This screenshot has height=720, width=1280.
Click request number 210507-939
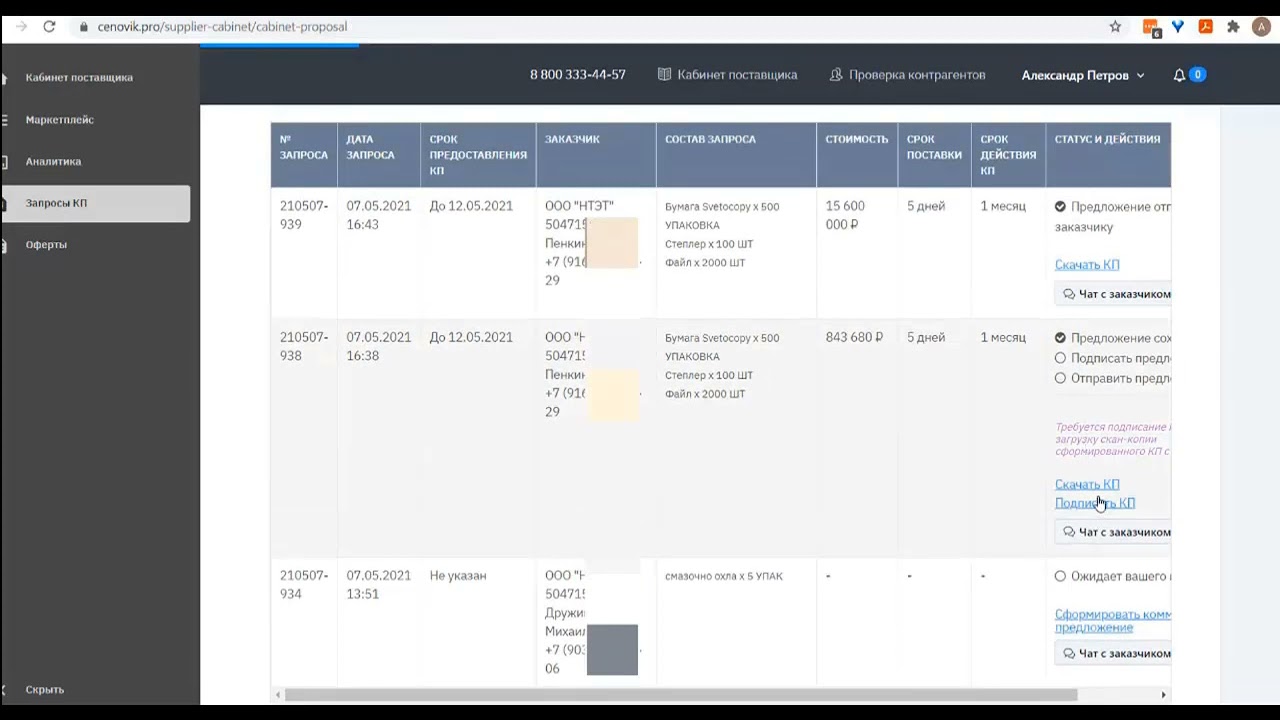click(x=304, y=215)
